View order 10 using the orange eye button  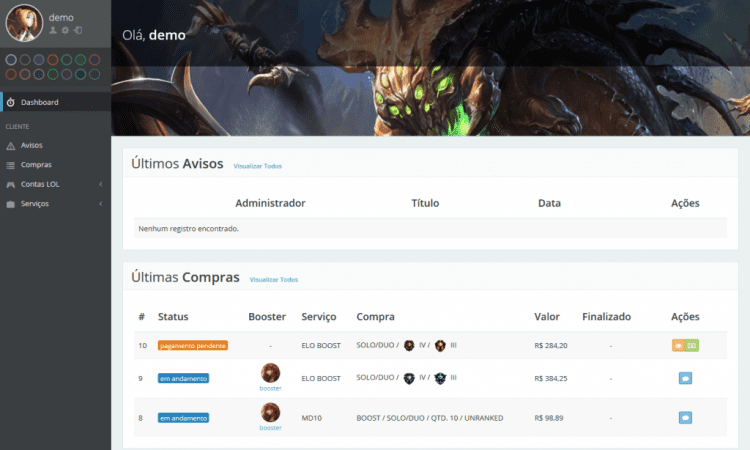click(x=678, y=345)
